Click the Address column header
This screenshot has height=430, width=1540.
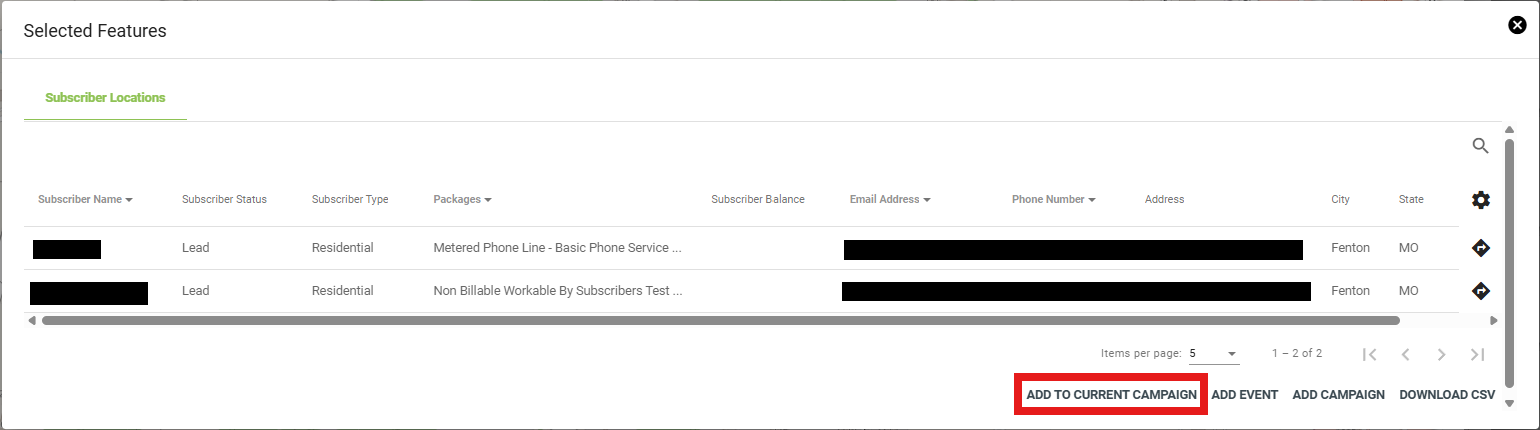(x=1164, y=200)
